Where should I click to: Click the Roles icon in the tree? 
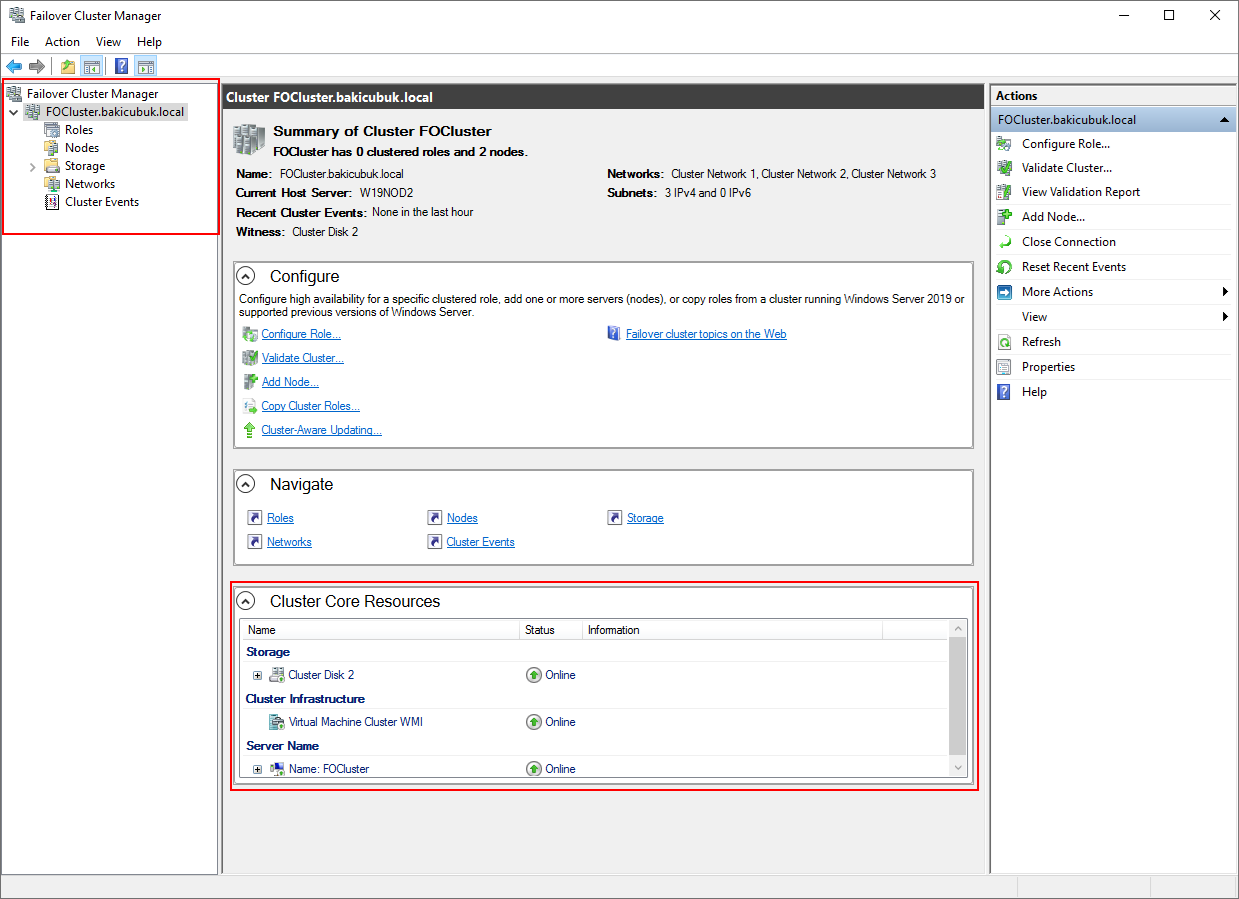click(52, 130)
